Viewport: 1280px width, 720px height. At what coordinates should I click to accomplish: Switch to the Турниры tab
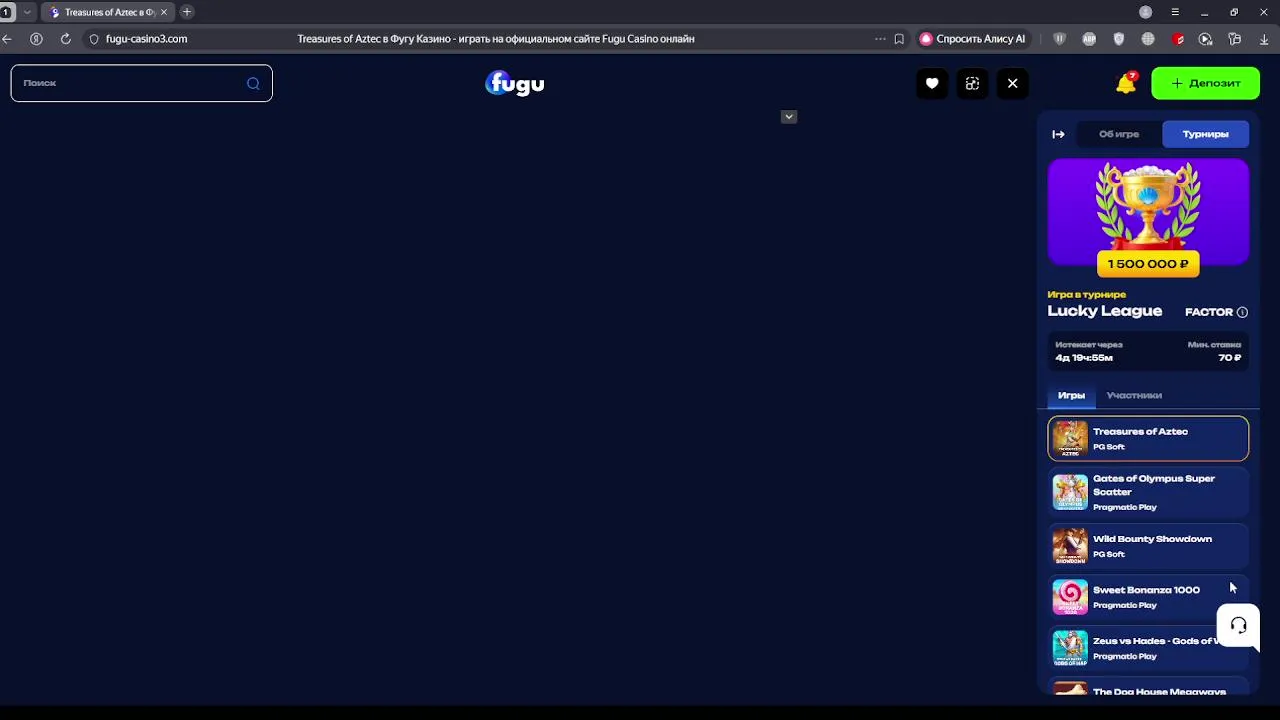pos(1205,134)
